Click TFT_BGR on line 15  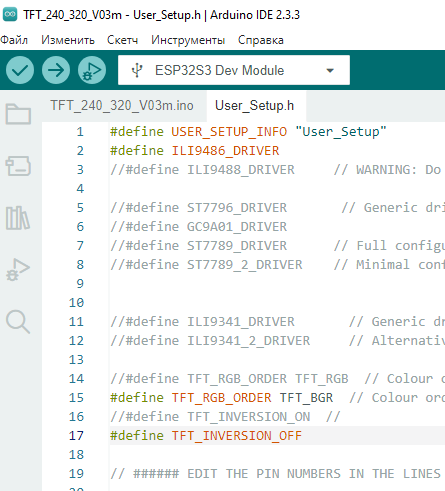pos(306,398)
